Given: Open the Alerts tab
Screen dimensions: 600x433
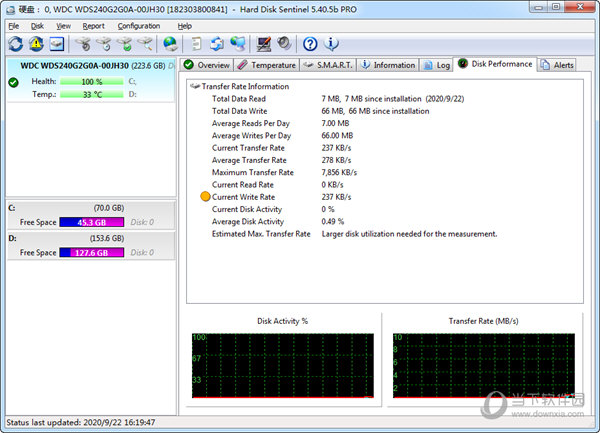Looking at the screenshot, I should [557, 65].
